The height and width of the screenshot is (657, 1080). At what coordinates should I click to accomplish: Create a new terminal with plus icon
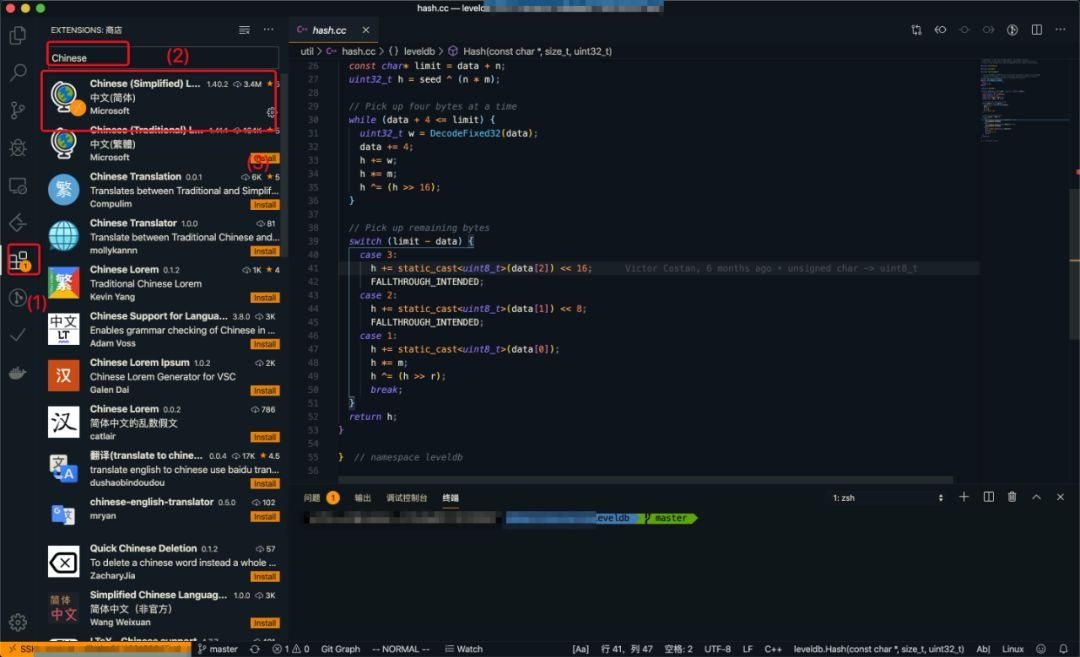964,497
